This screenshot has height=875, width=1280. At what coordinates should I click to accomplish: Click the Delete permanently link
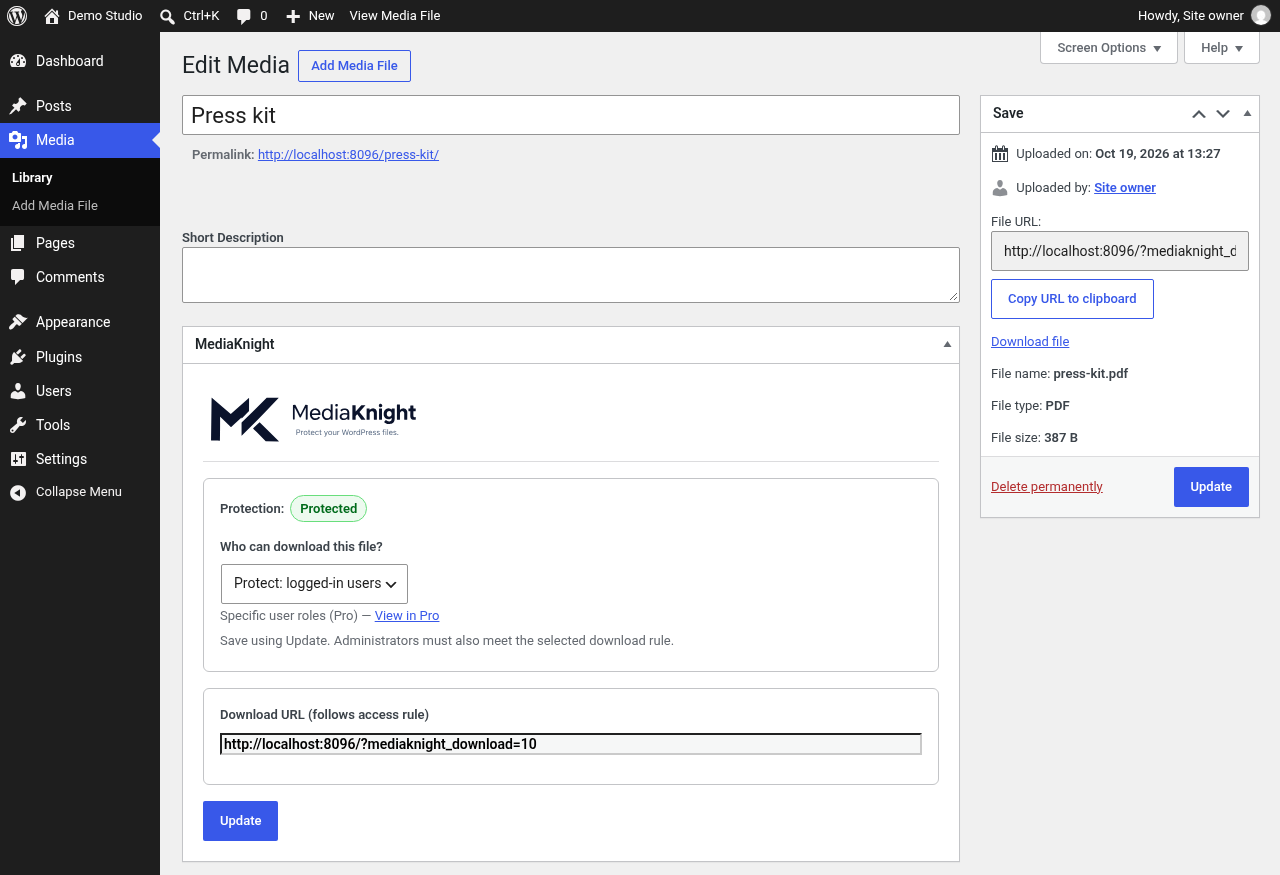[1047, 487]
